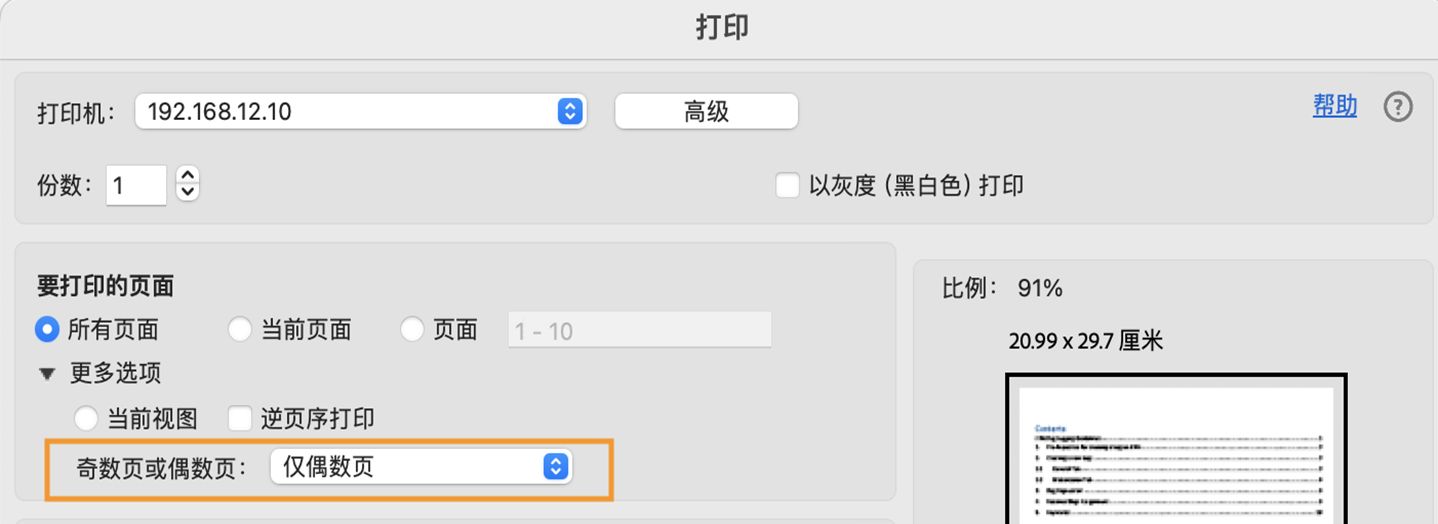Enable 以灰度 (黑白色) 打印 checkbox
This screenshot has height=524, width=1438.
[788, 186]
